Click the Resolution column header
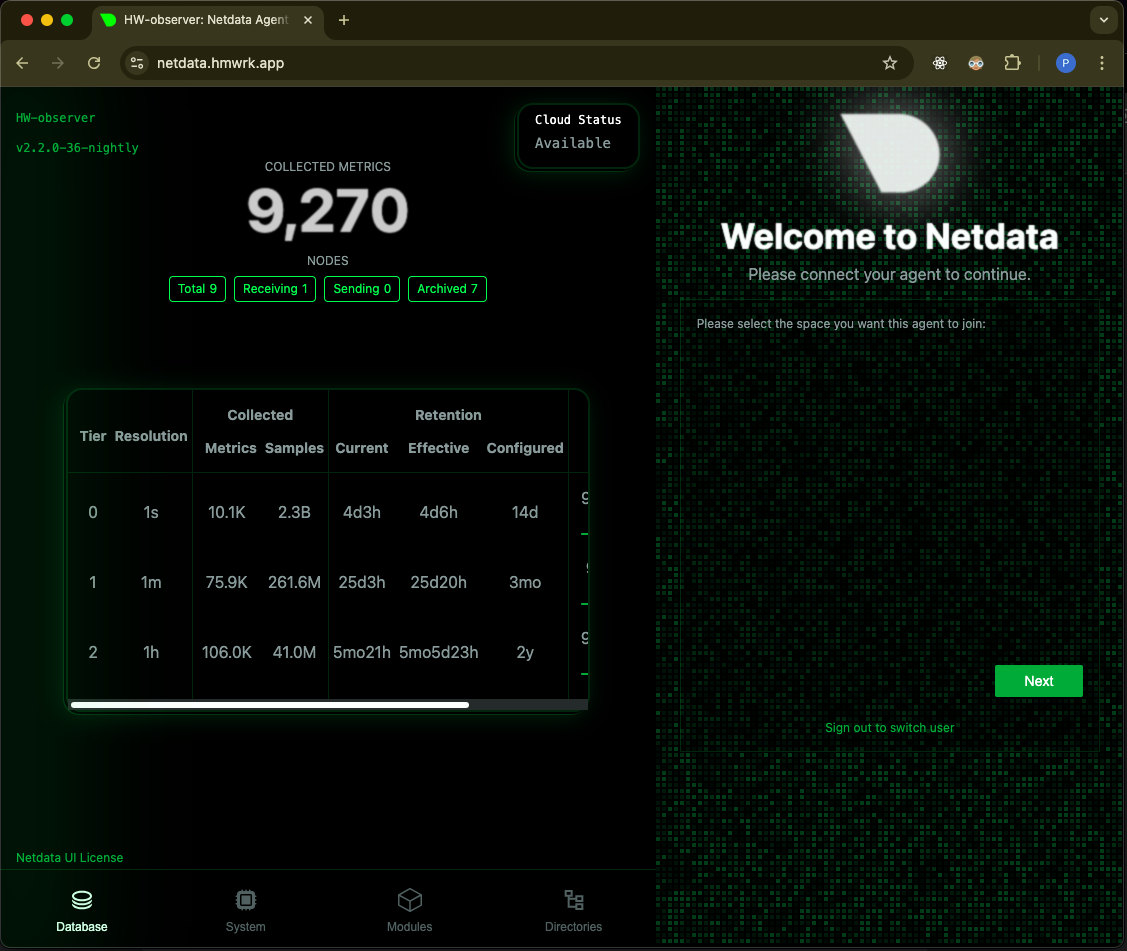Image resolution: width=1127 pixels, height=951 pixels. point(151,436)
